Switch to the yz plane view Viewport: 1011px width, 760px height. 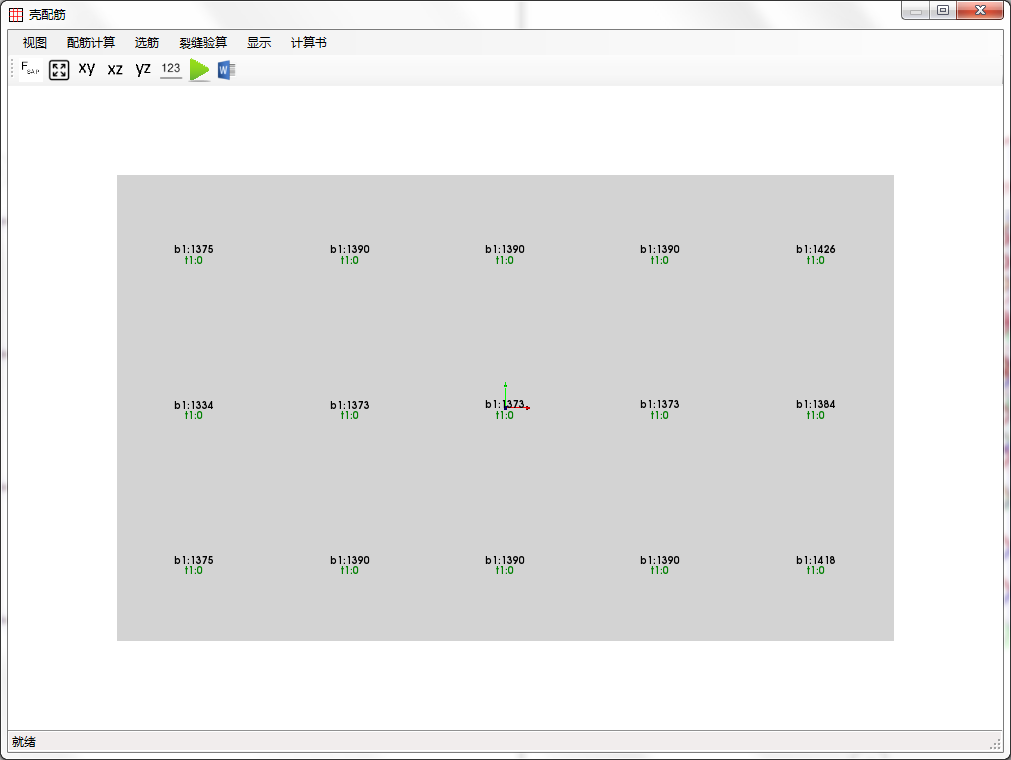click(x=143, y=69)
